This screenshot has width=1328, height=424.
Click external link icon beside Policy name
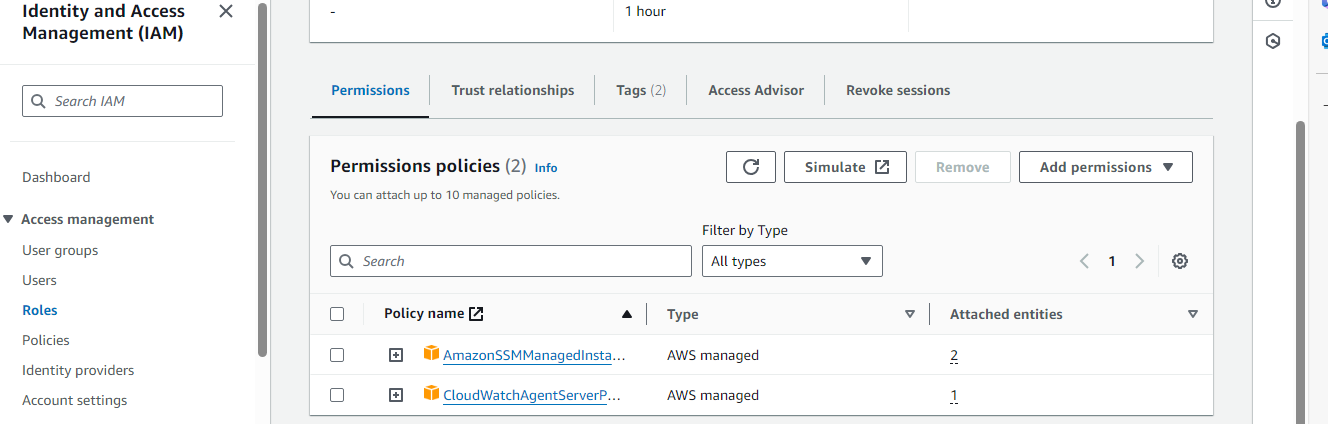tap(476, 314)
